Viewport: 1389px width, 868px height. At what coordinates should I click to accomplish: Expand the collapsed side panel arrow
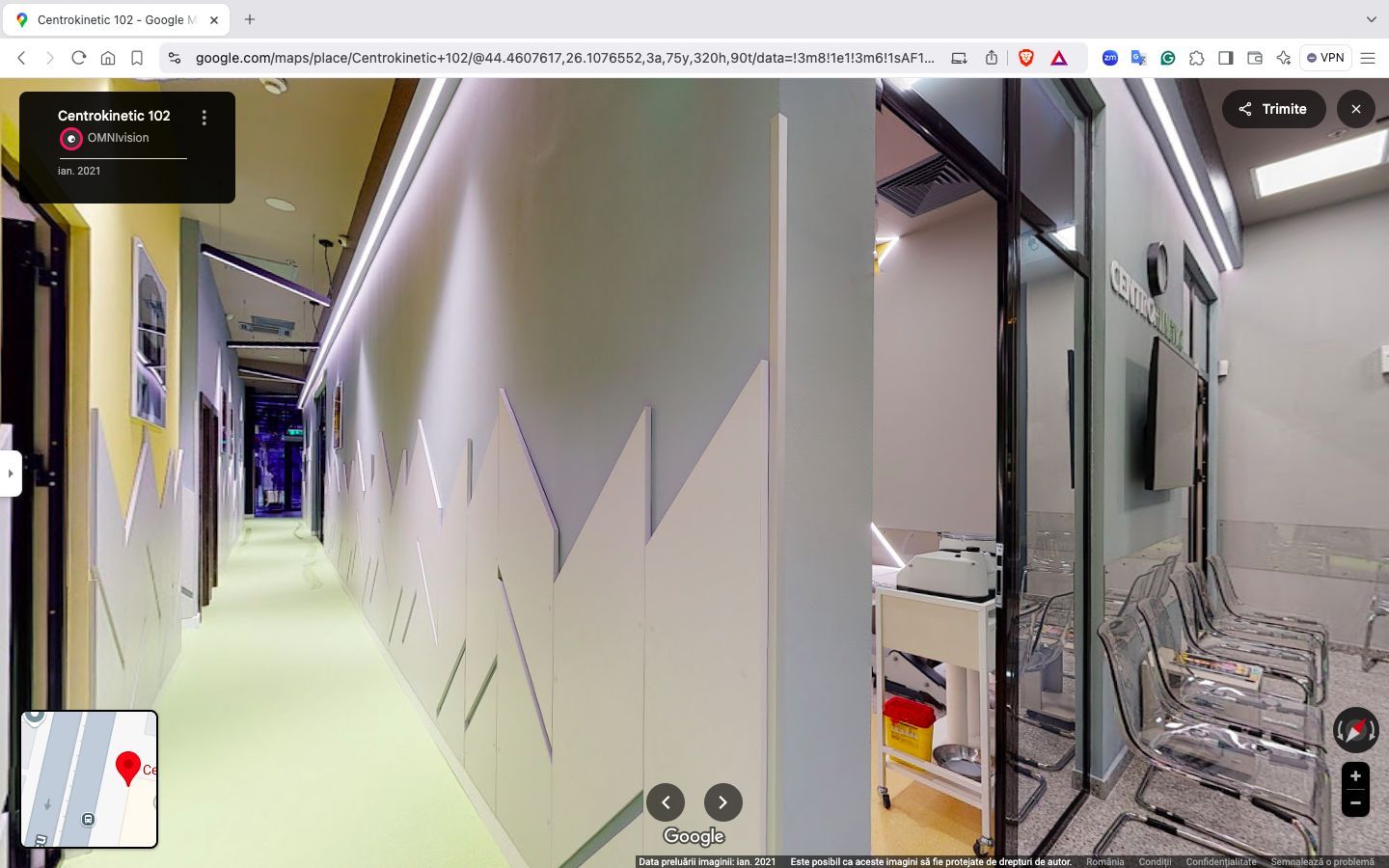tap(11, 474)
